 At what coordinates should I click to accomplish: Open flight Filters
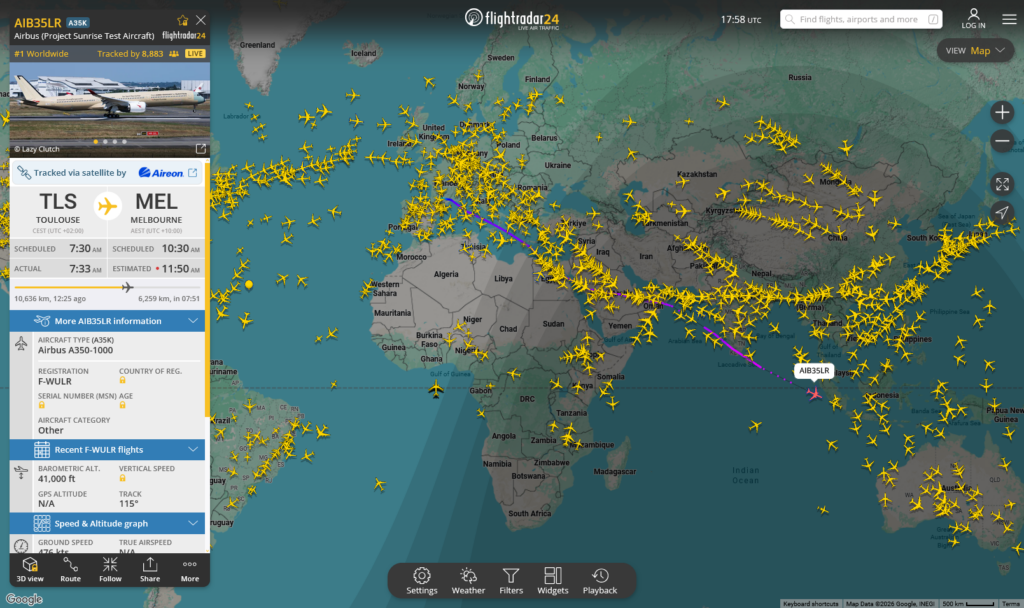(x=511, y=581)
